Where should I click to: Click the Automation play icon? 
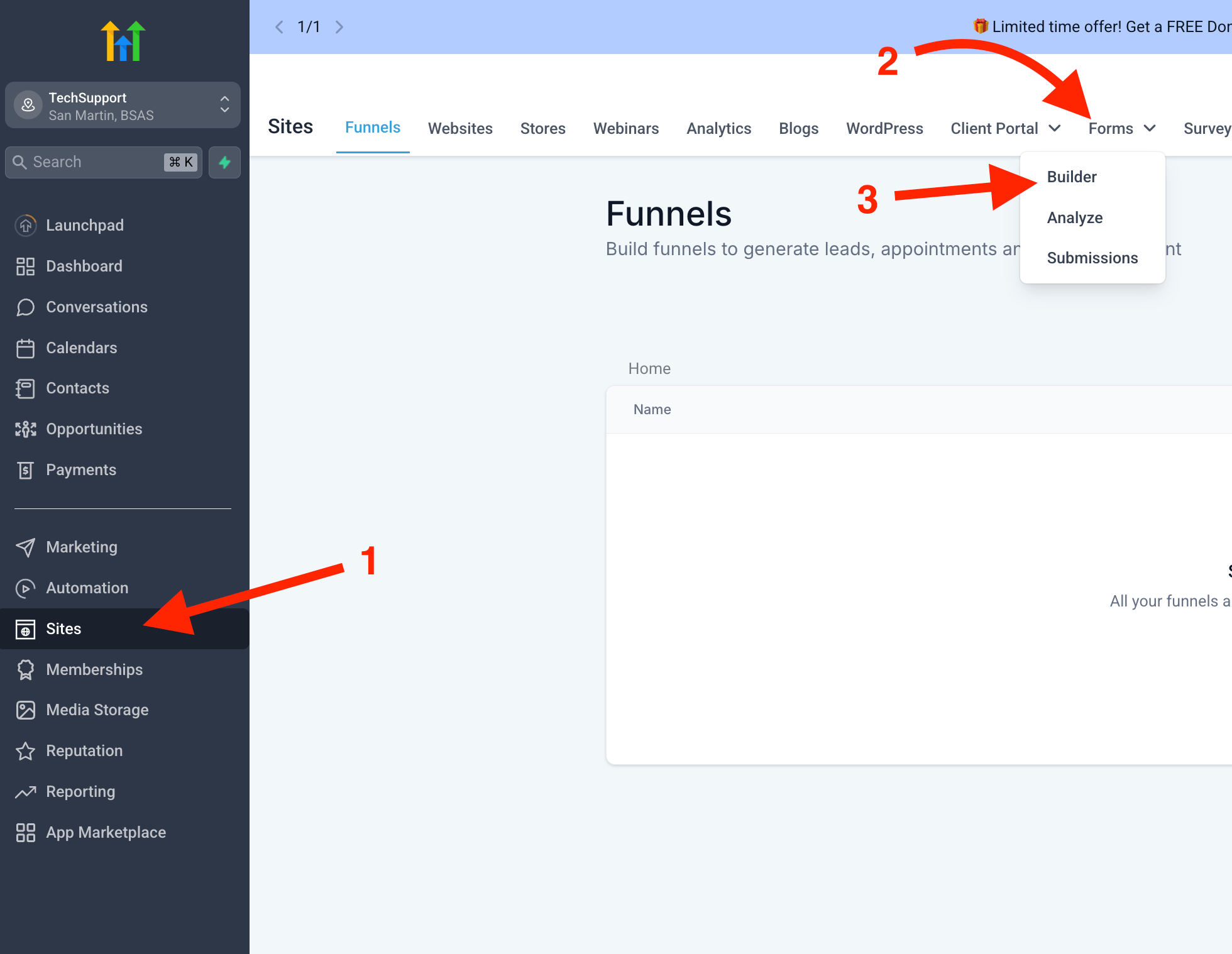pyautogui.click(x=26, y=588)
